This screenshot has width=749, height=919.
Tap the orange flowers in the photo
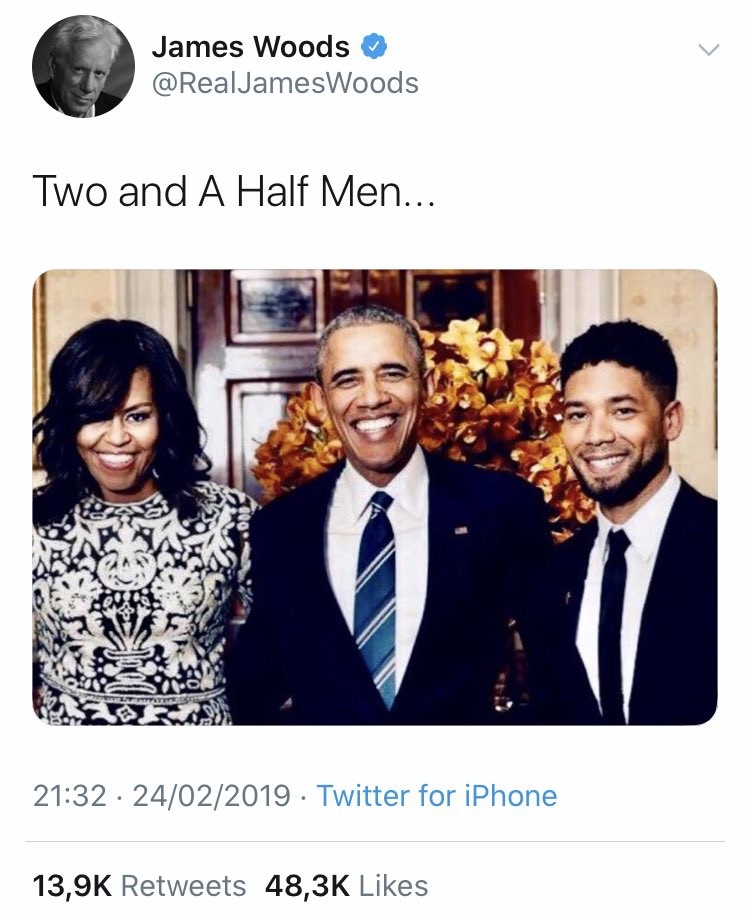(x=500, y=400)
